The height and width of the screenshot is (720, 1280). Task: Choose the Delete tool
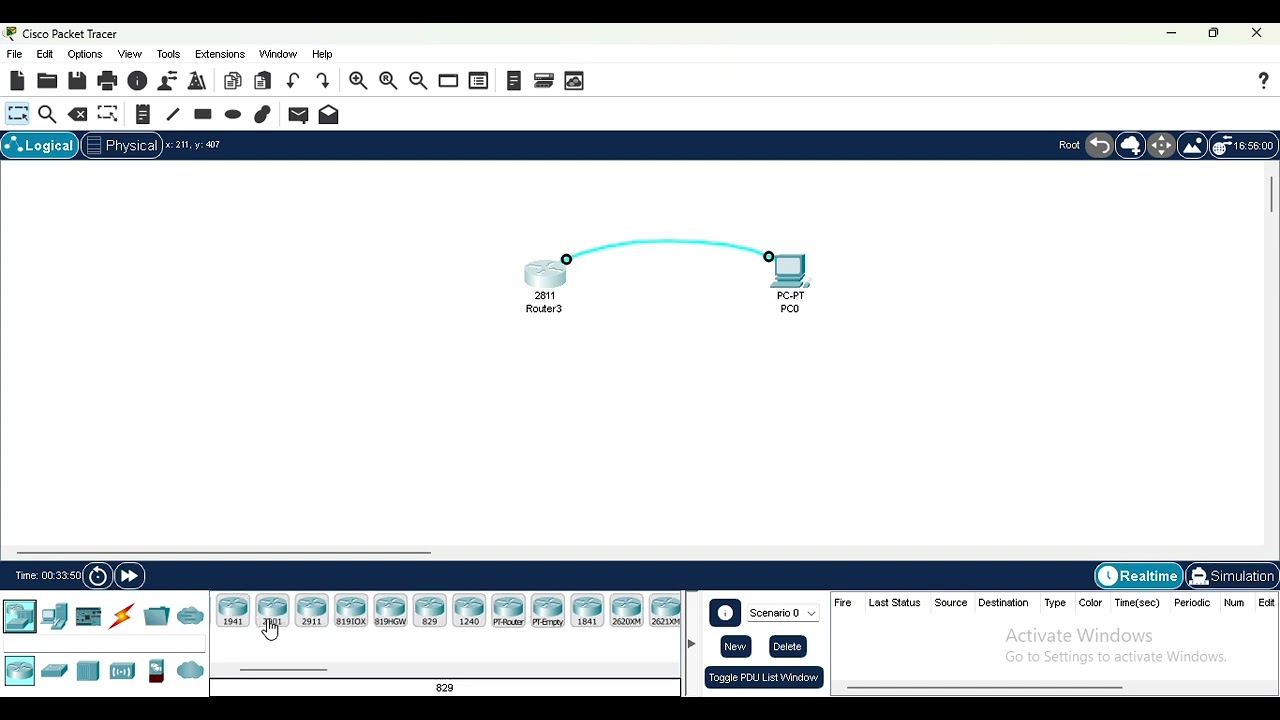[x=77, y=114]
